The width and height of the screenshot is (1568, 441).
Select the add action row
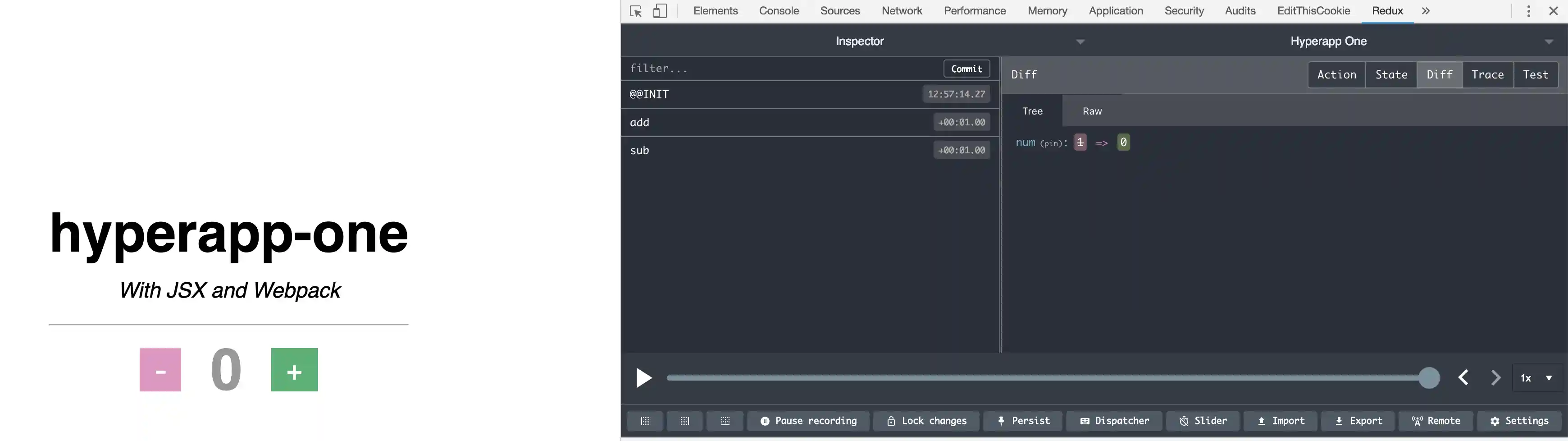(810, 123)
